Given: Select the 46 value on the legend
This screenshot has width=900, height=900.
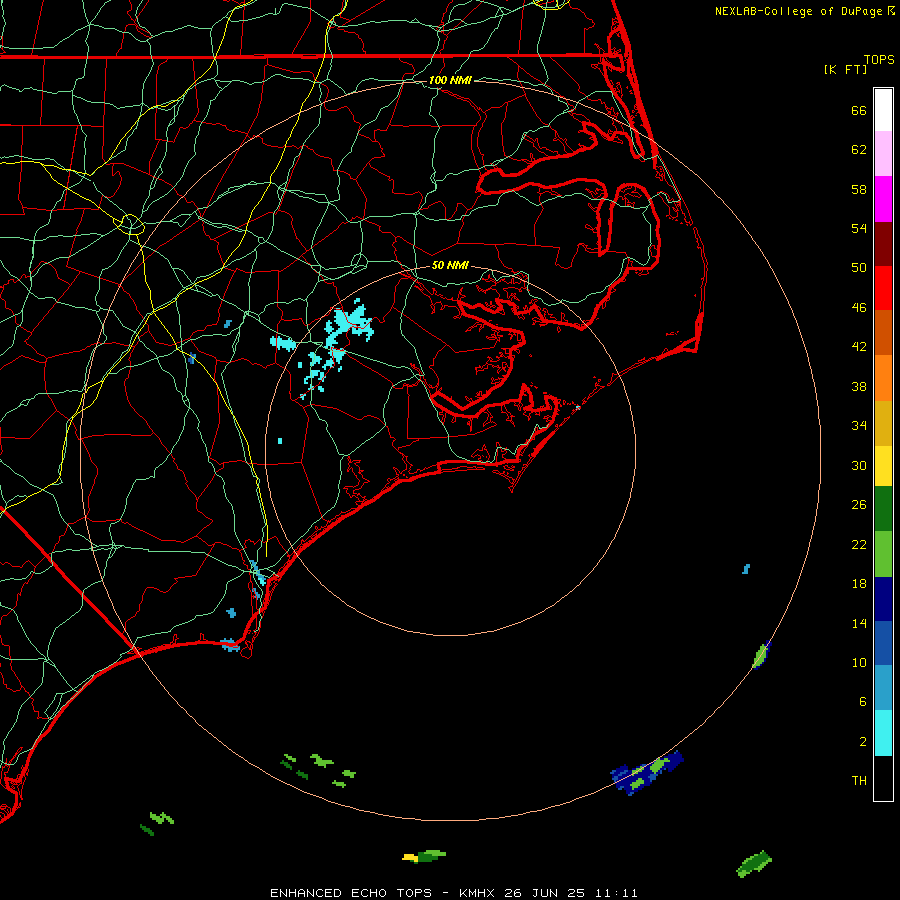Looking at the screenshot, I should (859, 308).
